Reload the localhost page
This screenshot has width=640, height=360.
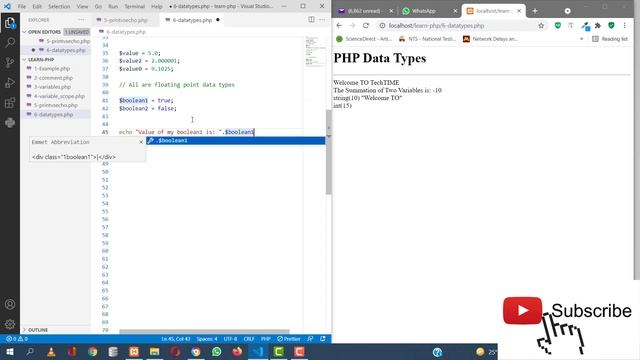pos(366,25)
